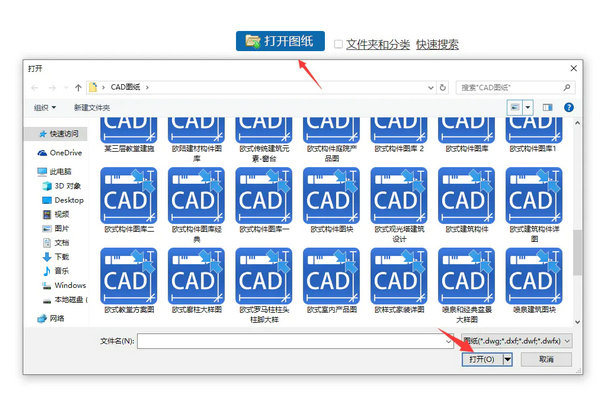Open the Desktop folder in sidebar

[63, 200]
